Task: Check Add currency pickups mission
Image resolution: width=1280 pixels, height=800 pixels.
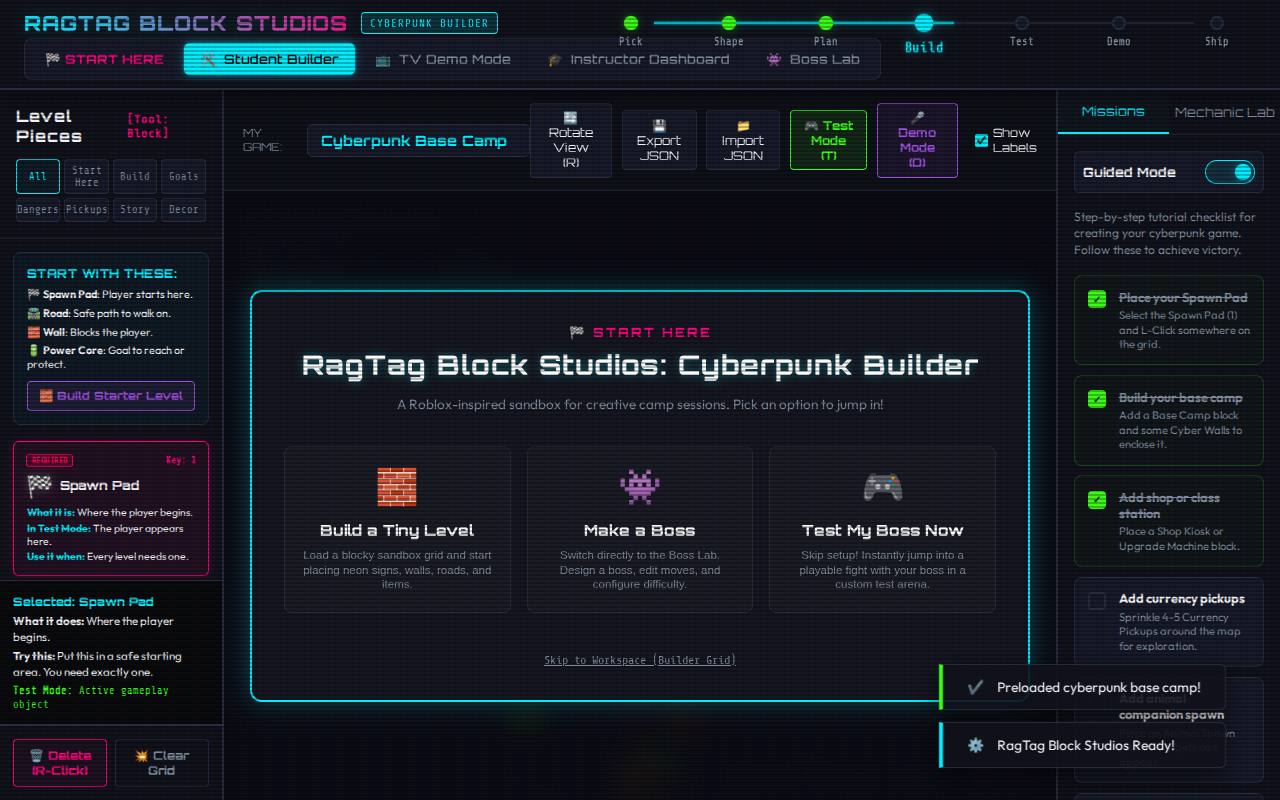Action: 1097,600
